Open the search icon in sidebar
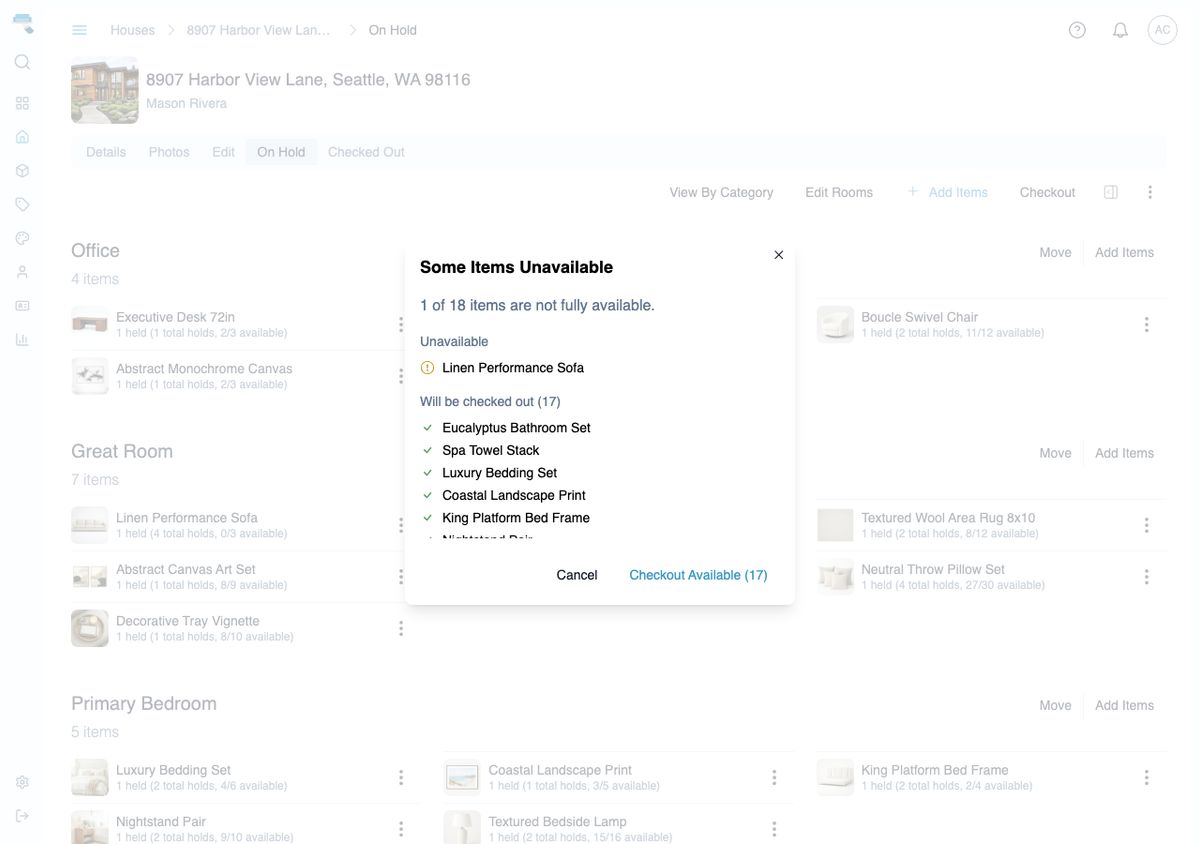1200x844 pixels. tap(22, 62)
